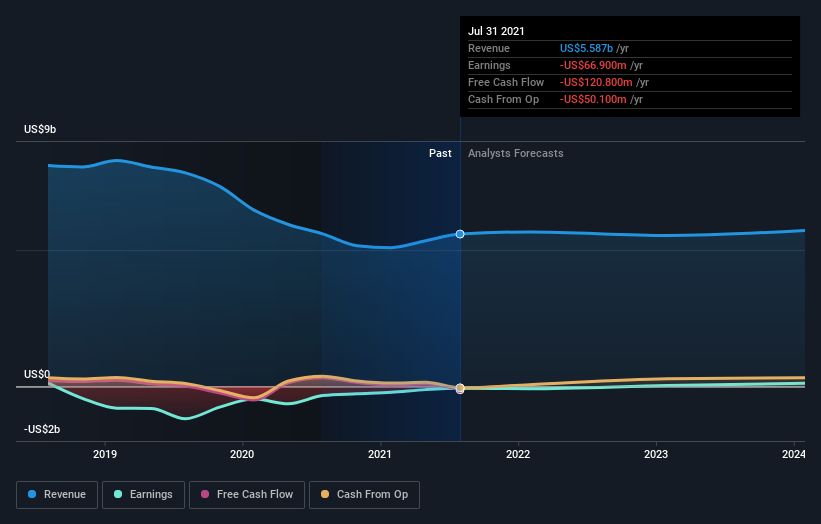
Task: Click the -US$2b axis label
Action: 42,429
